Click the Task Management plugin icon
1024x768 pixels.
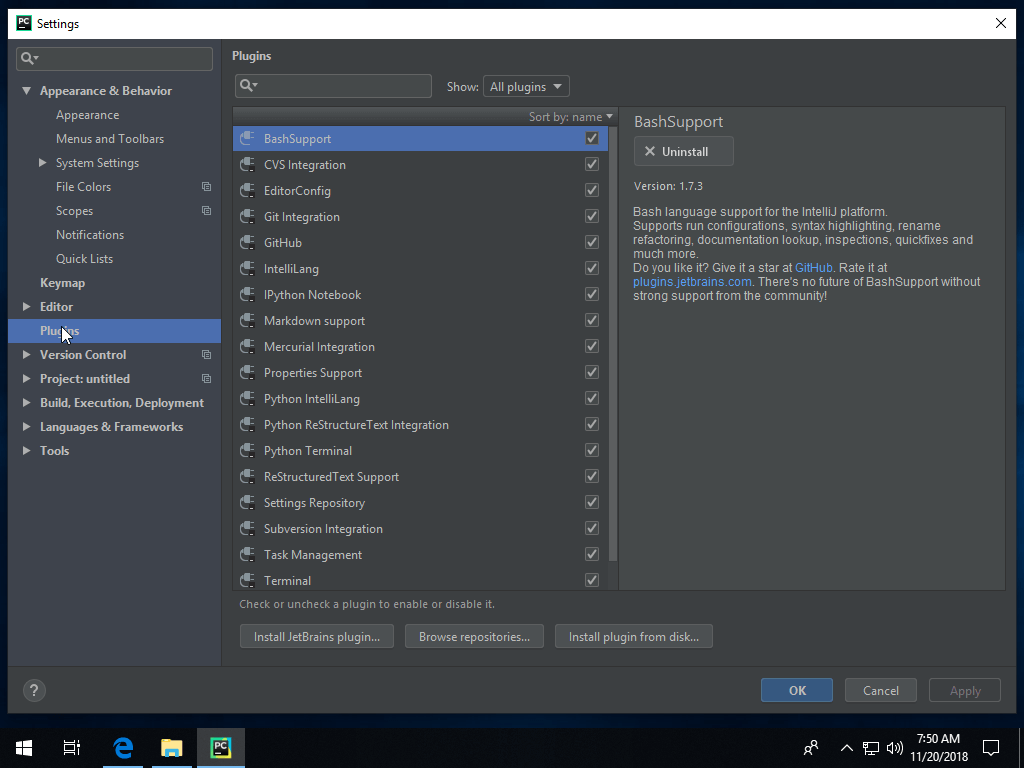click(x=248, y=554)
